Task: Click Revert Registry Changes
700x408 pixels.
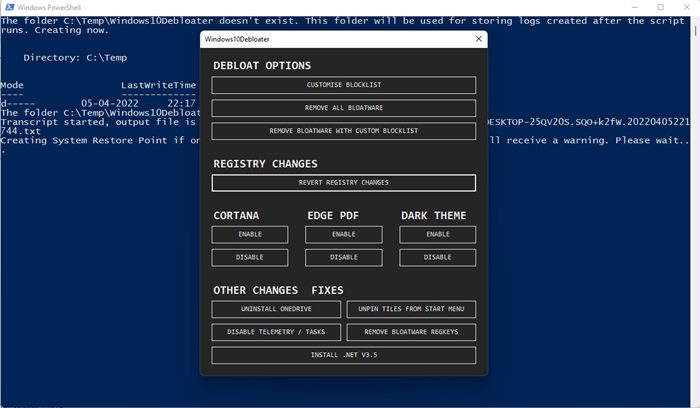Action: tap(344, 183)
